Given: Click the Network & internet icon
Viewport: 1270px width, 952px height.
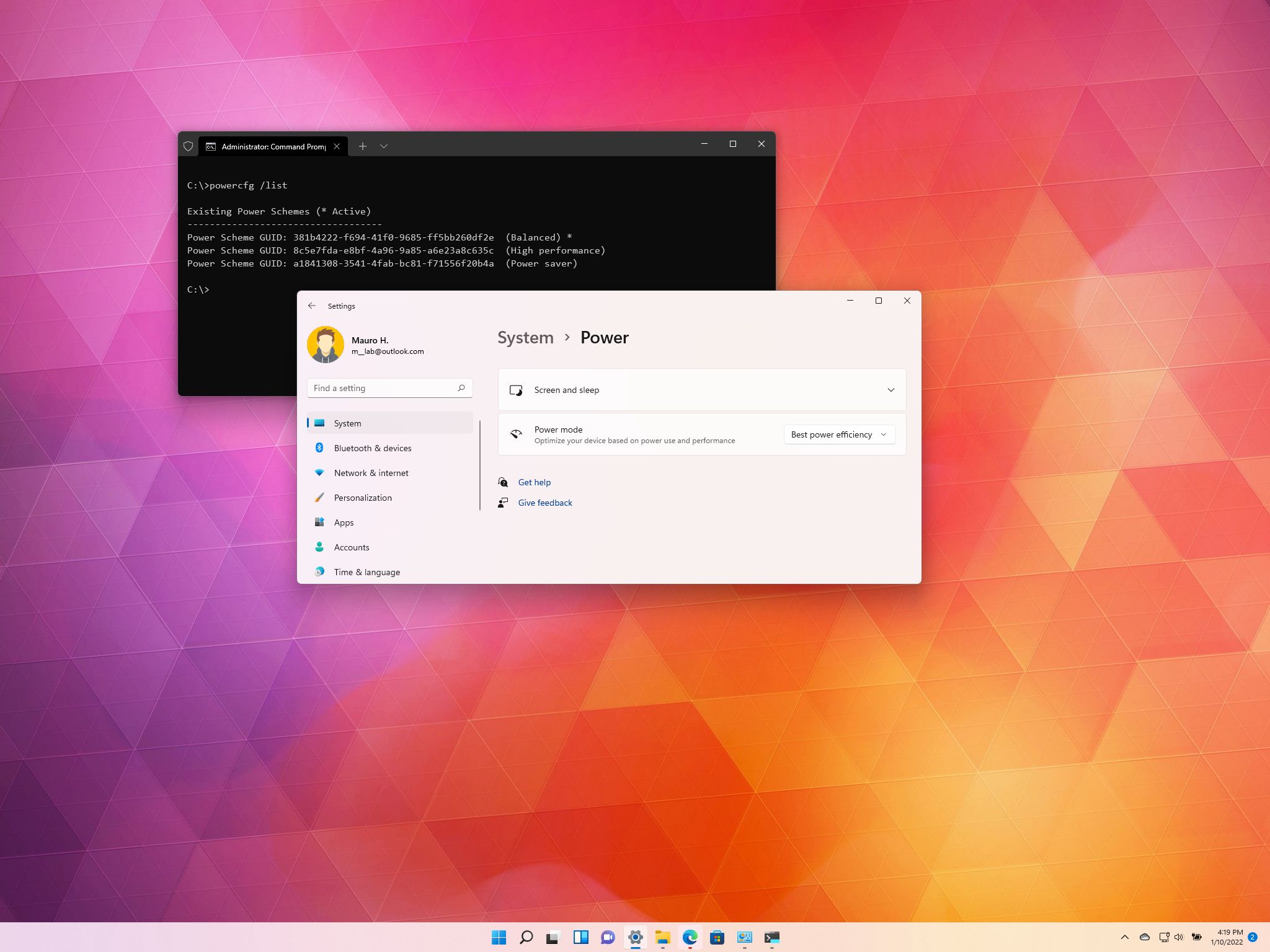Looking at the screenshot, I should pos(320,472).
